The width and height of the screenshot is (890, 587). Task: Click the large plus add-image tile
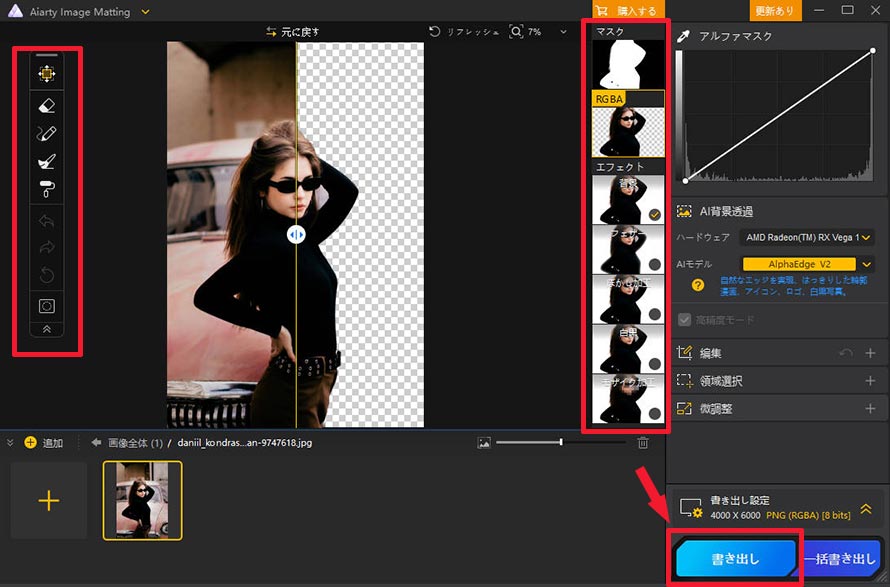click(x=49, y=500)
